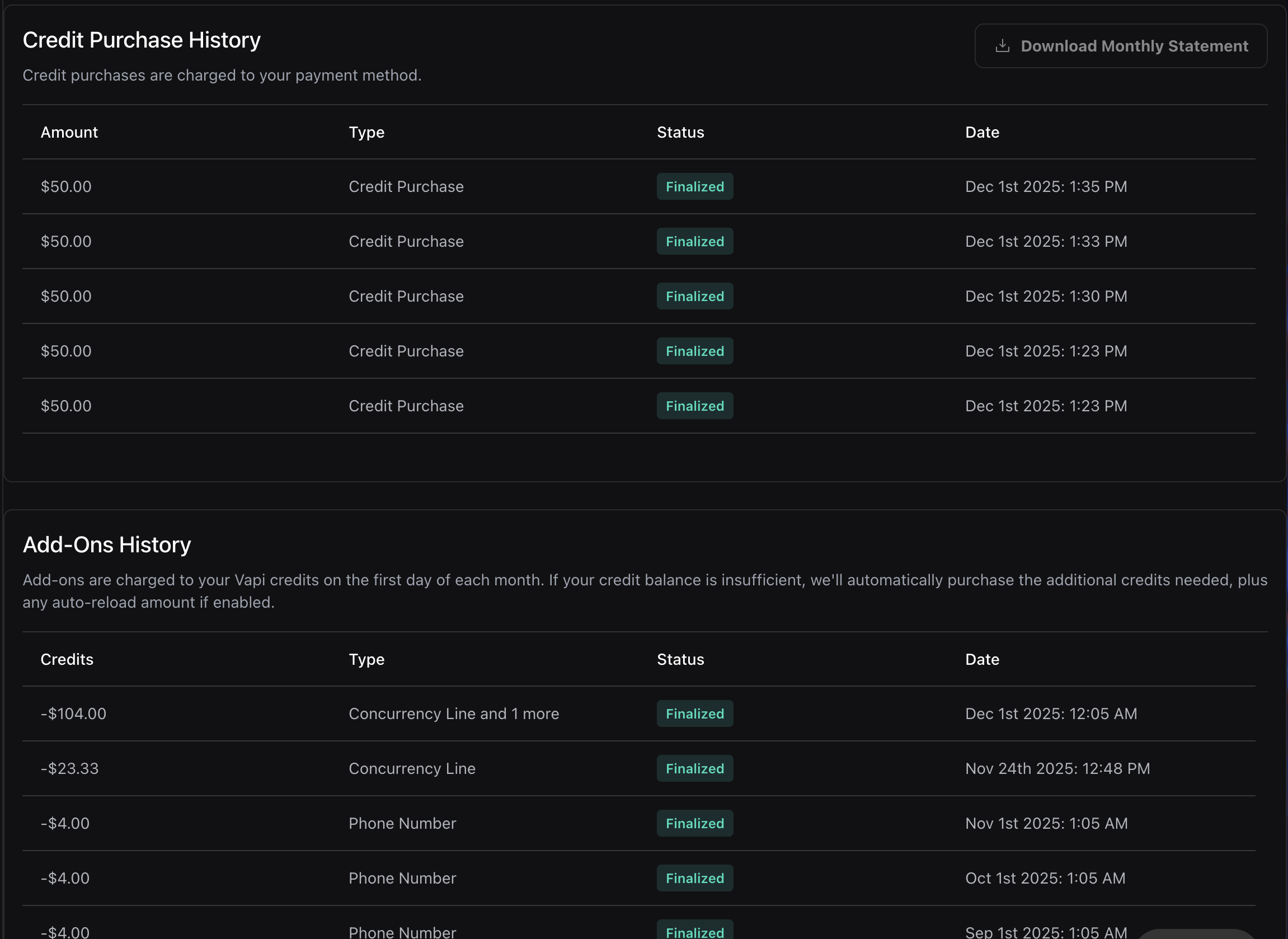Click Finalized badge for Nov 24th row
Viewport: 1288px width, 939px height.
[694, 768]
